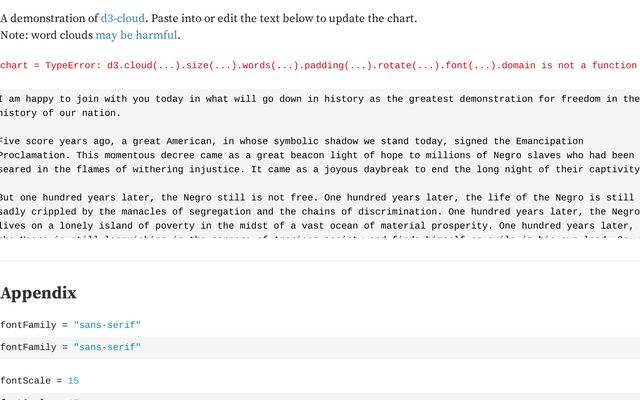
Task: Click in the "I am happy to join" line
Action: coord(300,99)
